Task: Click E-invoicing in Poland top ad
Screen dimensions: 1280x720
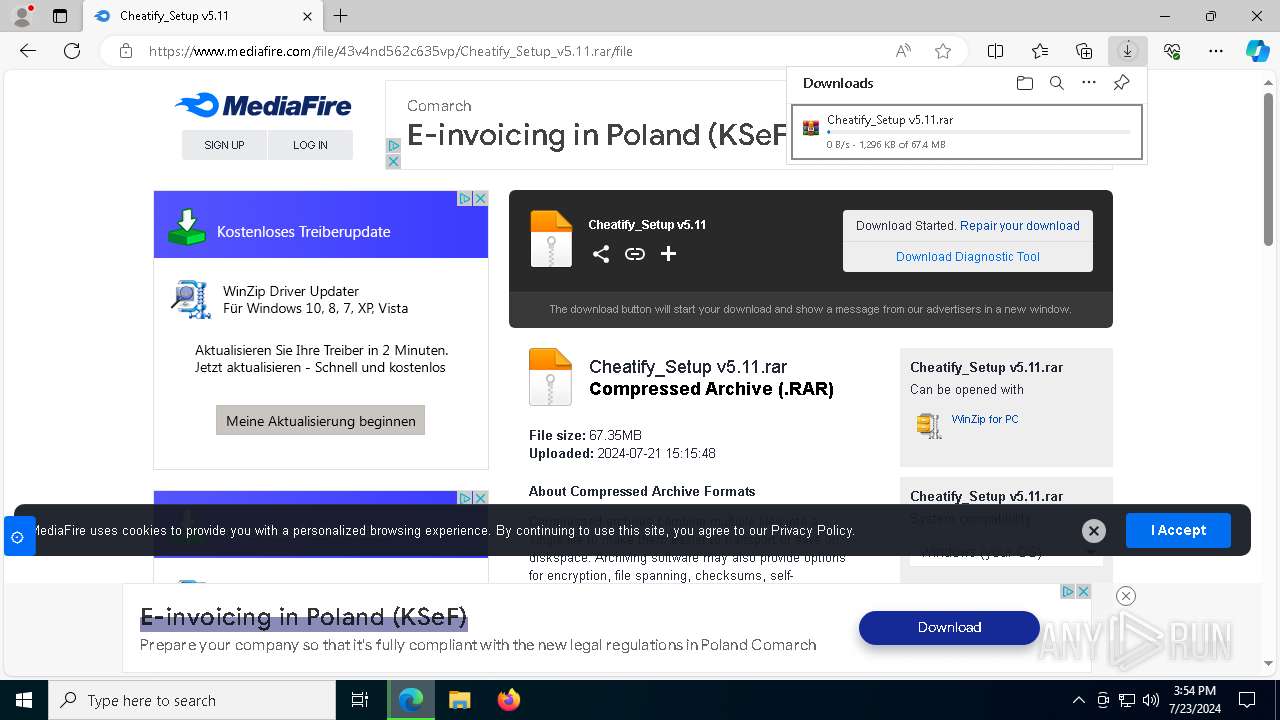Action: click(x=597, y=135)
